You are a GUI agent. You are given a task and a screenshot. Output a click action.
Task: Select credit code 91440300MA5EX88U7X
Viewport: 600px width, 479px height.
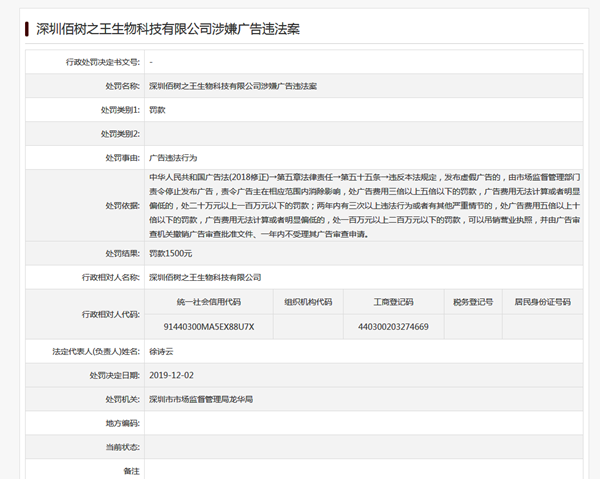coord(209,327)
